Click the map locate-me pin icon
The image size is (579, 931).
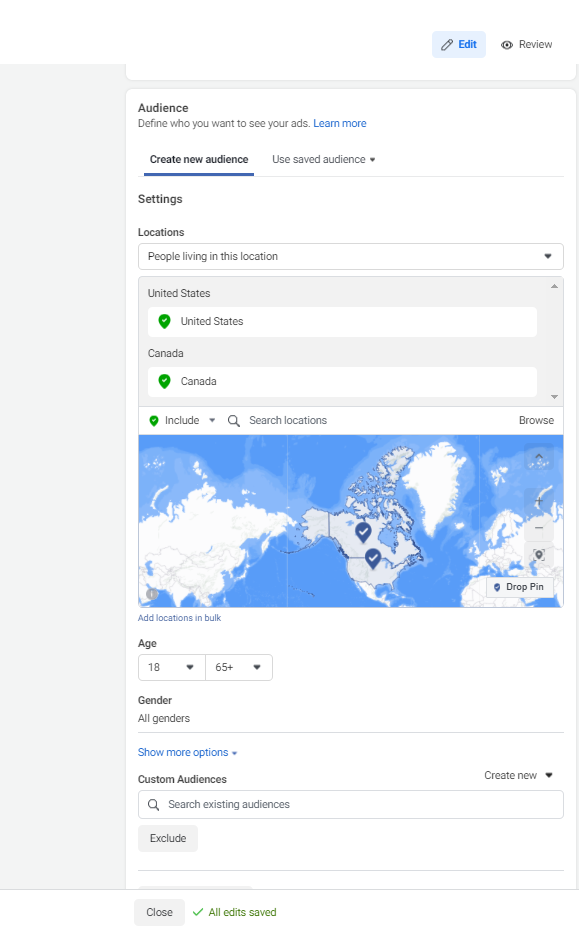click(x=539, y=555)
